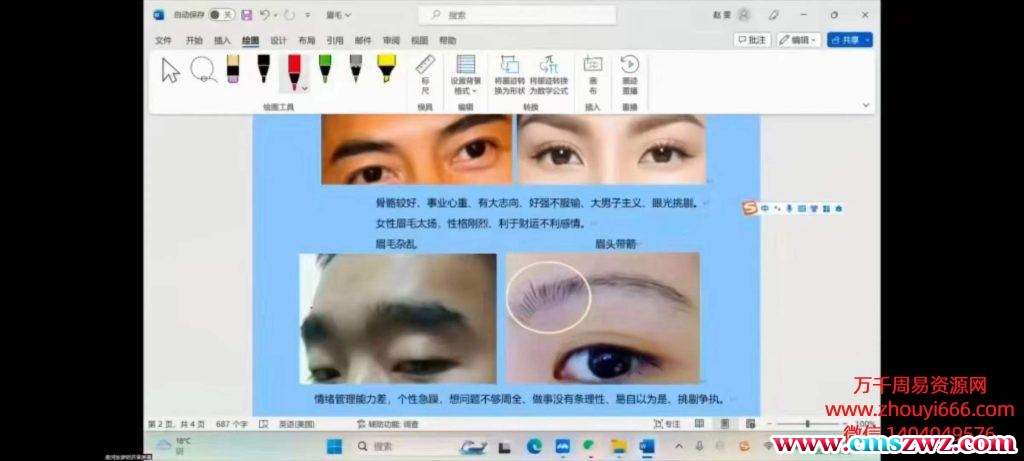
Task: Switch to the Insert (插入) tab
Action: click(222, 40)
